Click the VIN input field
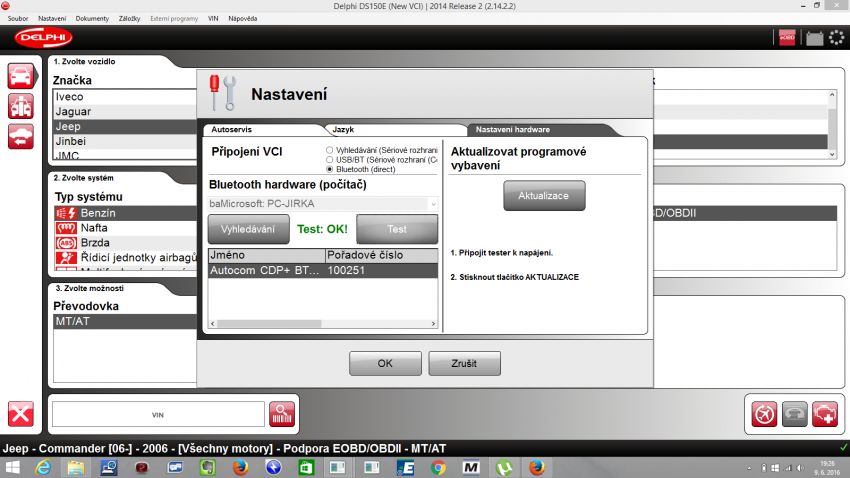850x478 pixels. pos(158,415)
